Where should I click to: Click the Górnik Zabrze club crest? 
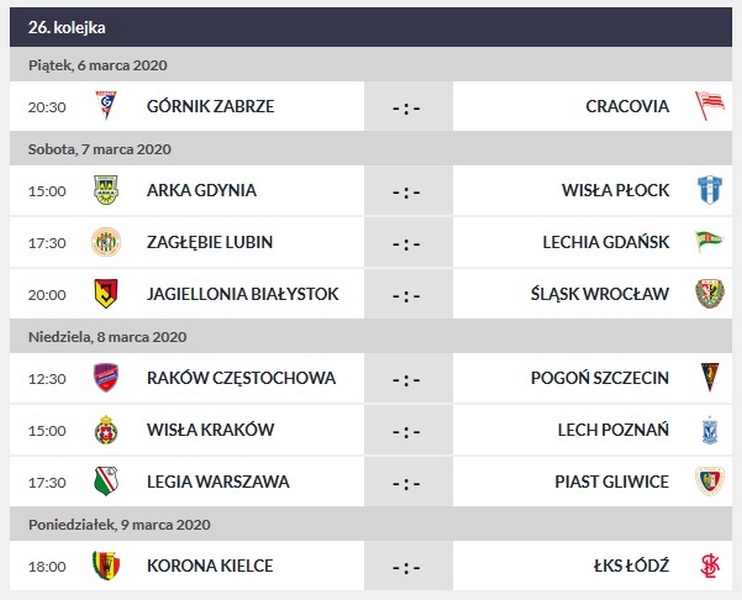pos(106,106)
